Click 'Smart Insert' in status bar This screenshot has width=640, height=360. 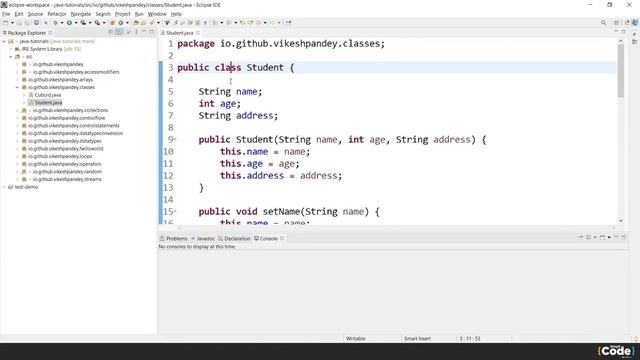[x=417, y=338]
